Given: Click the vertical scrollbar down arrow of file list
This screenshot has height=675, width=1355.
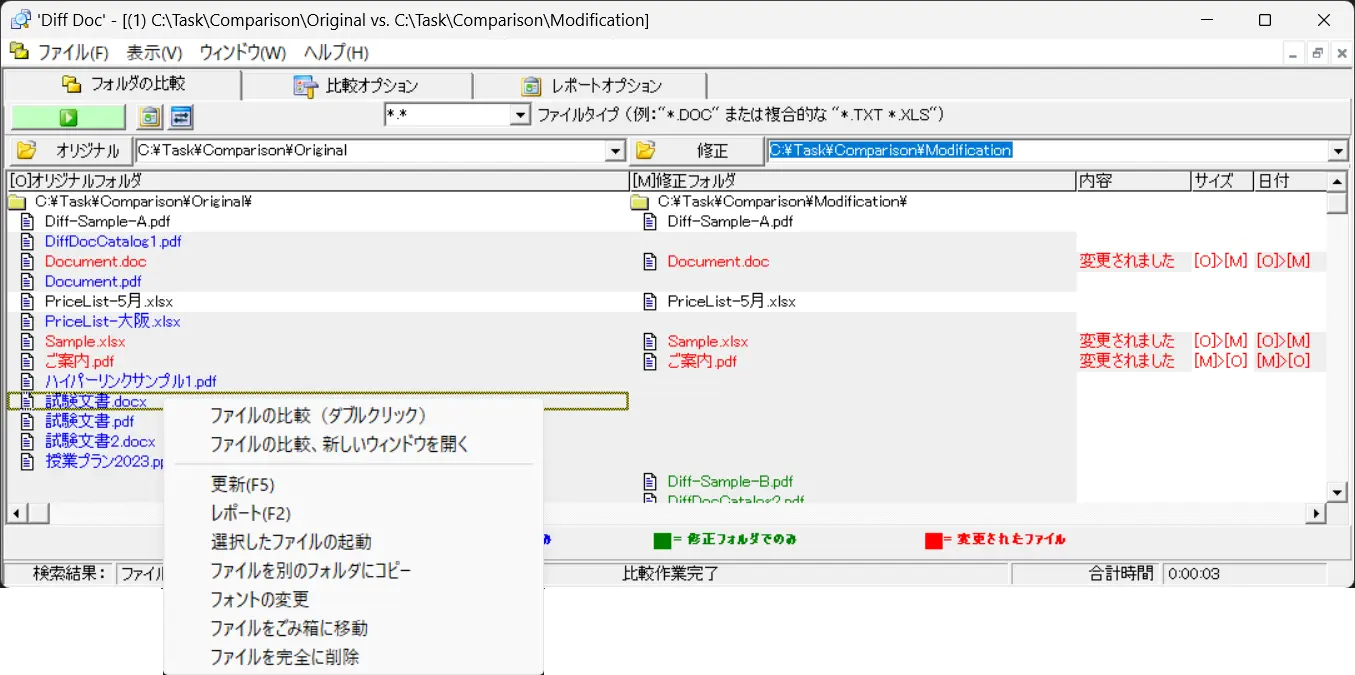Looking at the screenshot, I should pos(1337,491).
